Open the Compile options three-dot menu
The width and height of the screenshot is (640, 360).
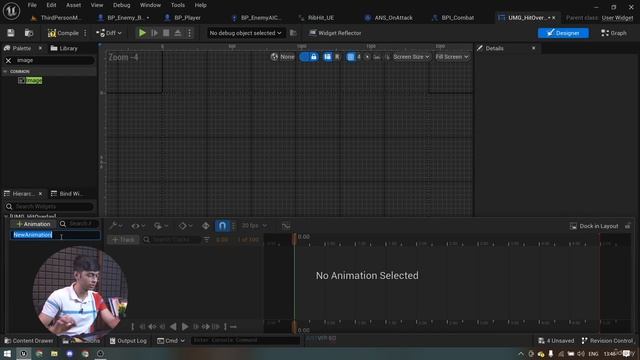coord(85,33)
